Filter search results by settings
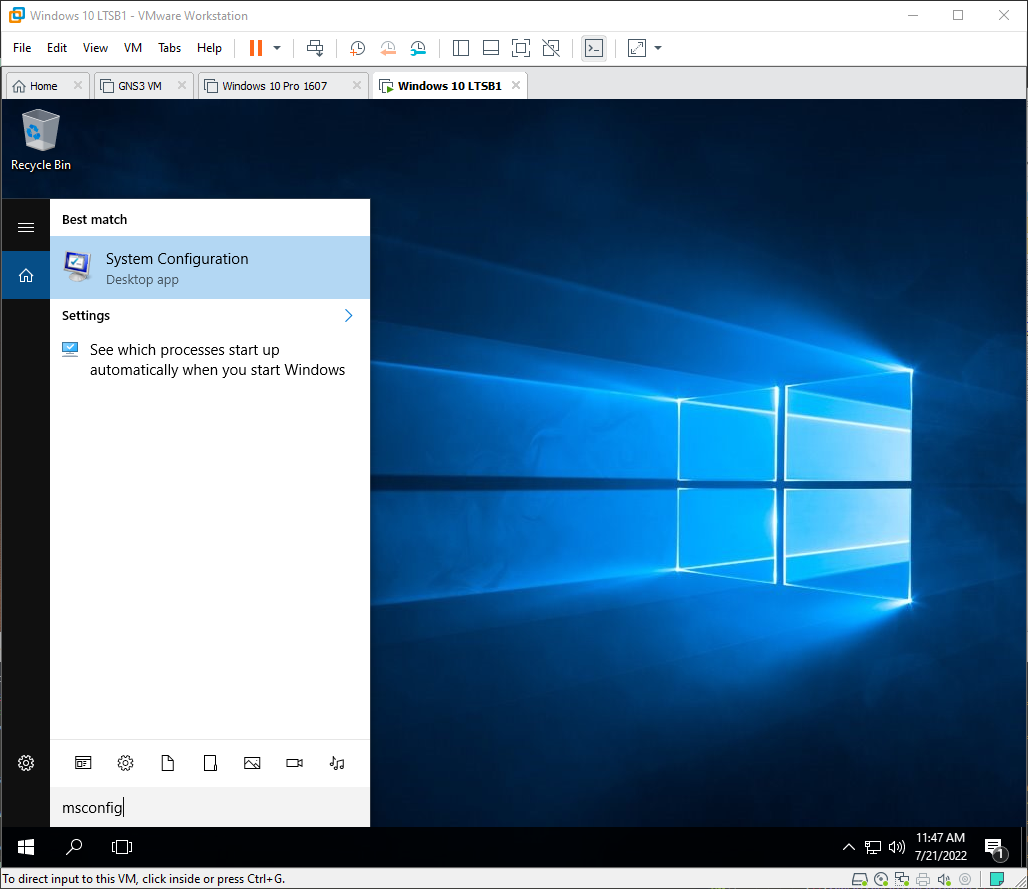This screenshot has width=1028, height=889. tap(125, 763)
